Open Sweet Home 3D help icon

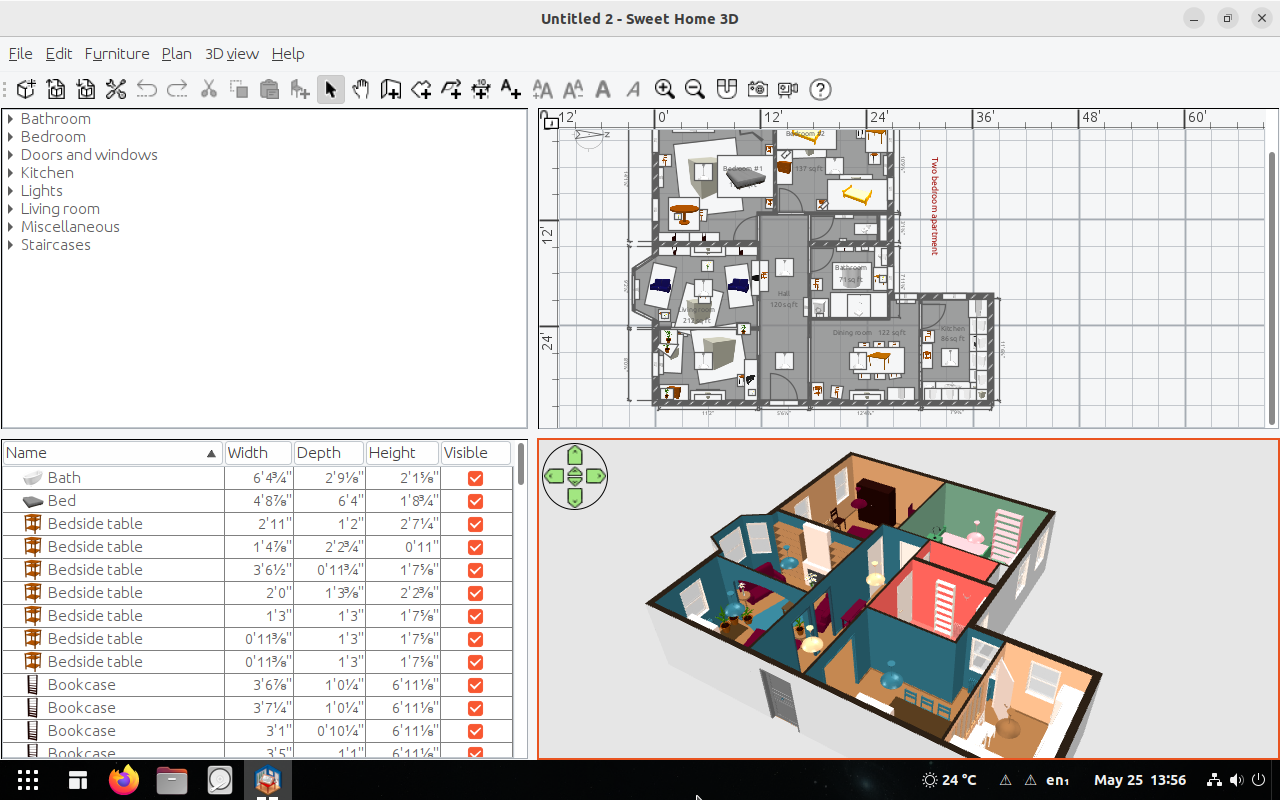coord(820,89)
